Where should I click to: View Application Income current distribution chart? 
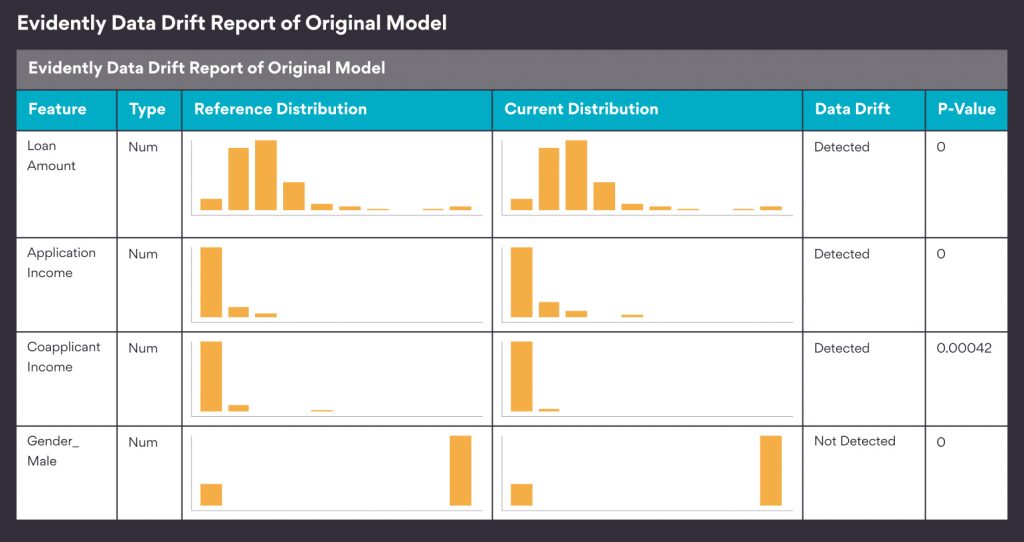tap(647, 284)
